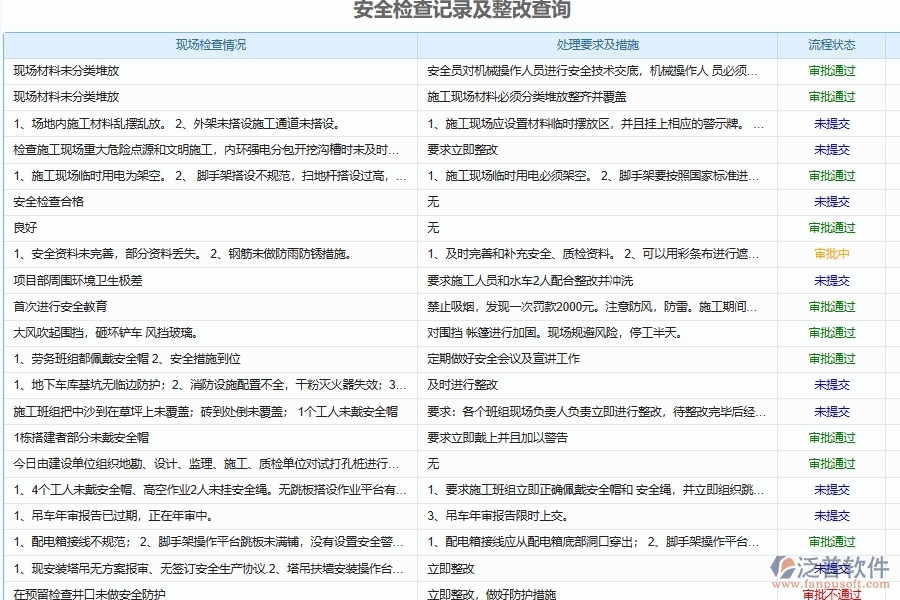Click 审批不通过 status for 在预留检查井口 row
Screen dimensions: 900x600
[830, 592]
